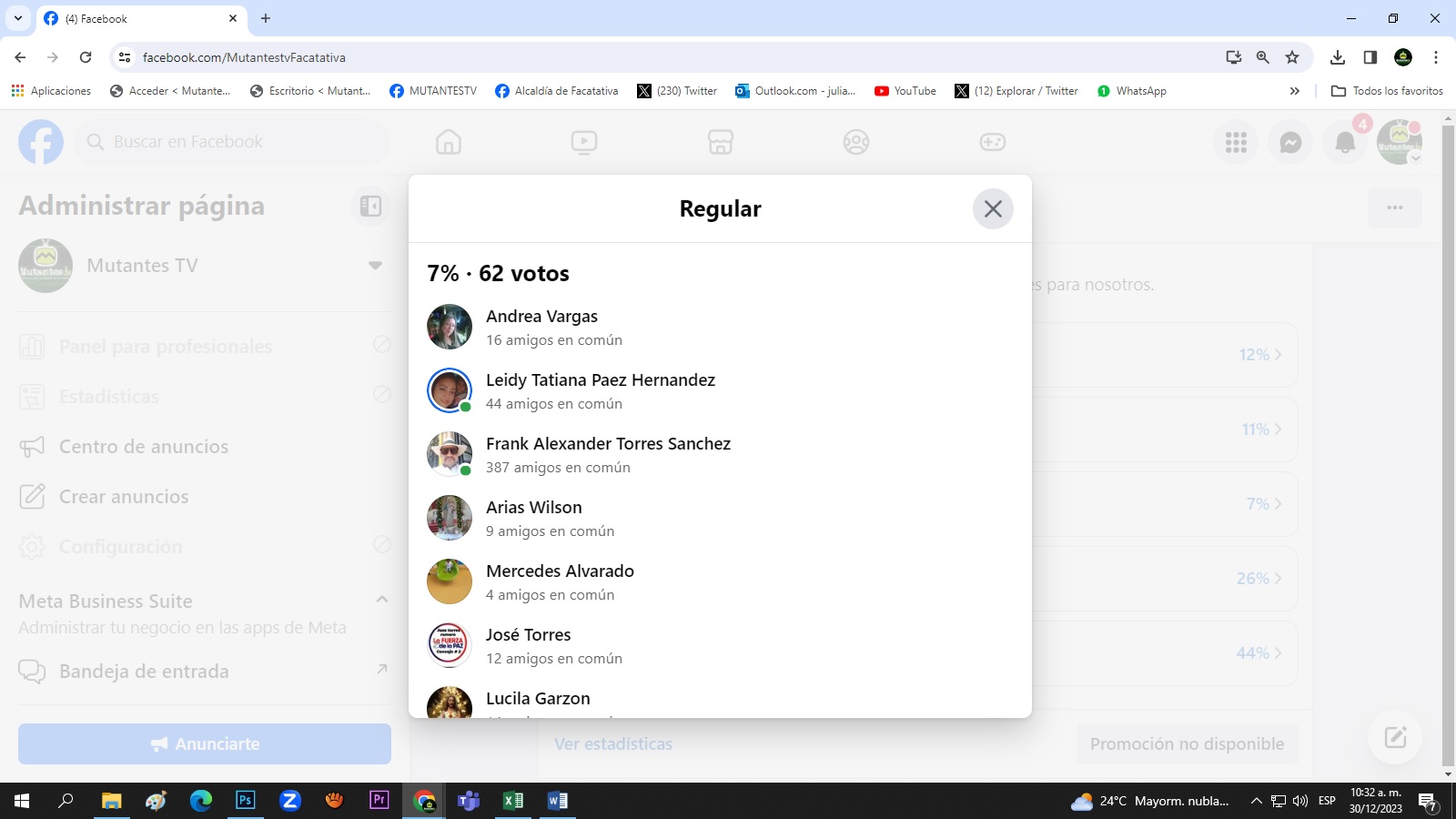
Task: Focus the Buscar en Facebook search field
Action: click(x=237, y=142)
